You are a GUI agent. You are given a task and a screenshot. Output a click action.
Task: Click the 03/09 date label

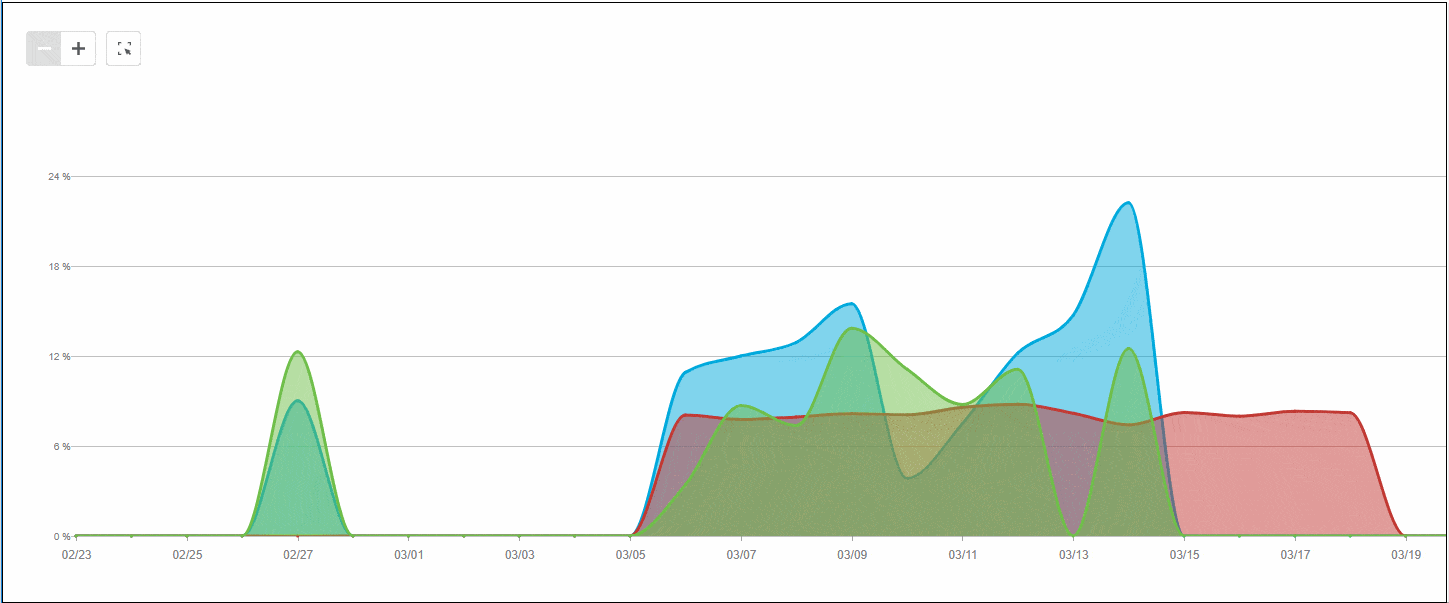(852, 553)
